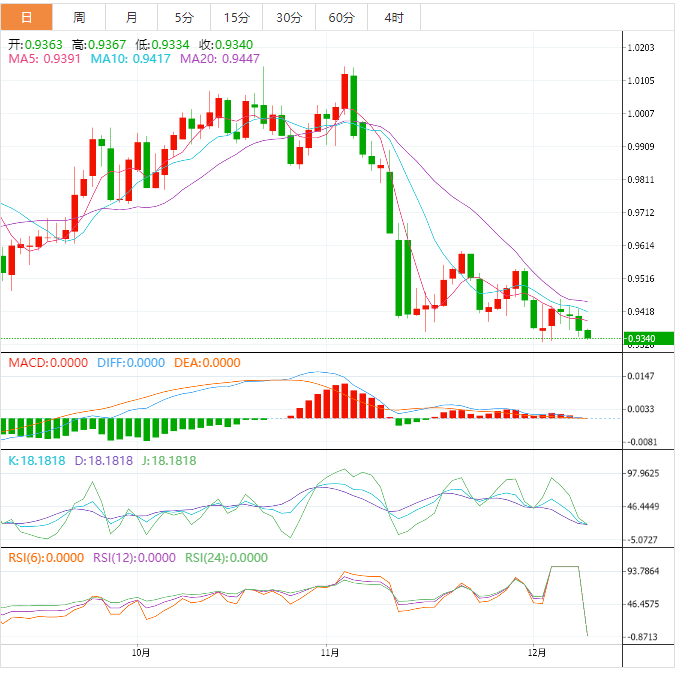
Task: Click the MACD indicator label
Action: pyautogui.click(x=48, y=362)
